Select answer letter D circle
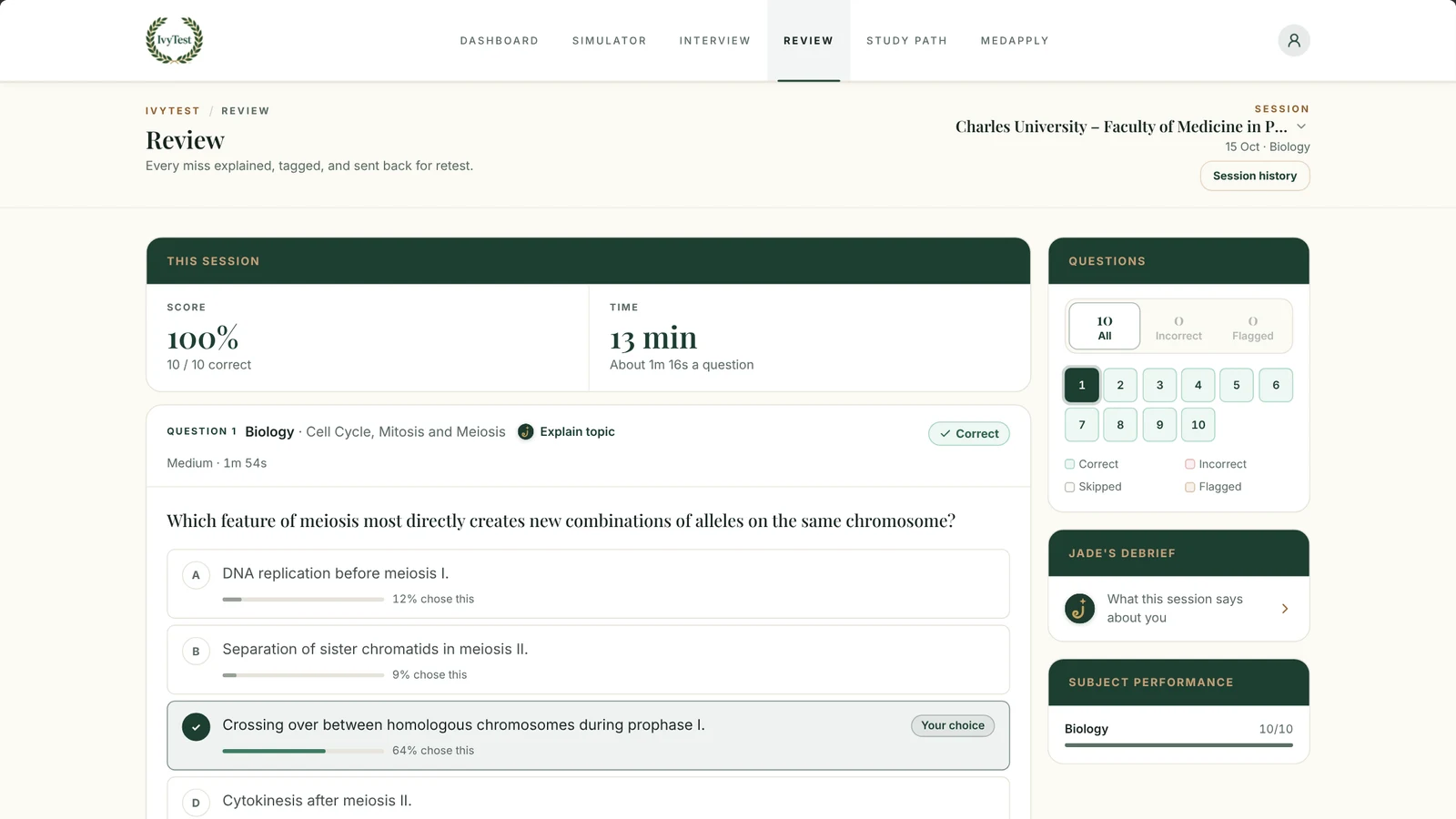 point(196,803)
